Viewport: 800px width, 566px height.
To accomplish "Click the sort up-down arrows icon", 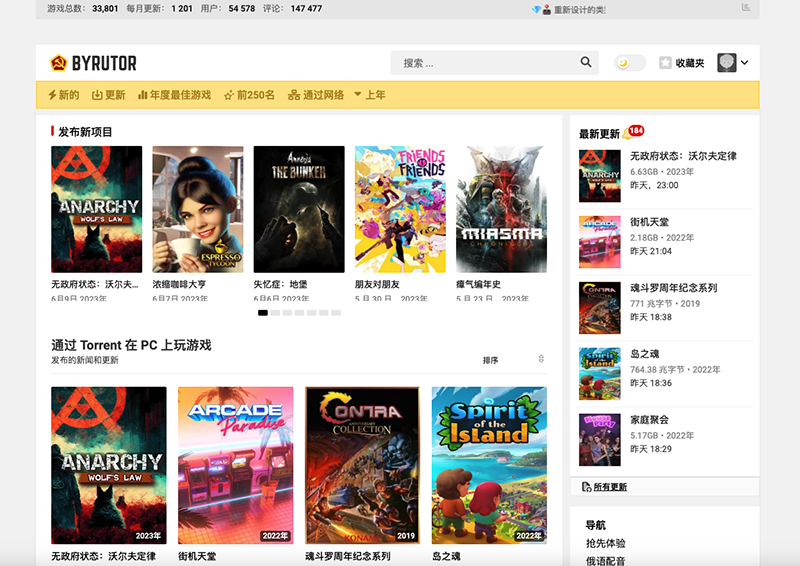I will point(541,359).
